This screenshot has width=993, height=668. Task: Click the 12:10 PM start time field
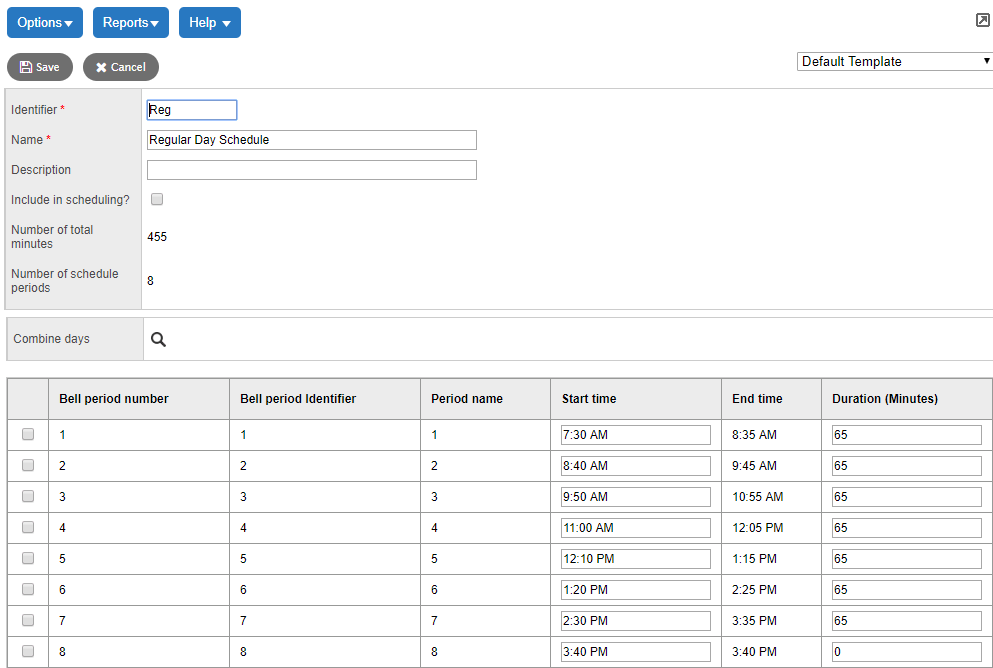pos(635,559)
